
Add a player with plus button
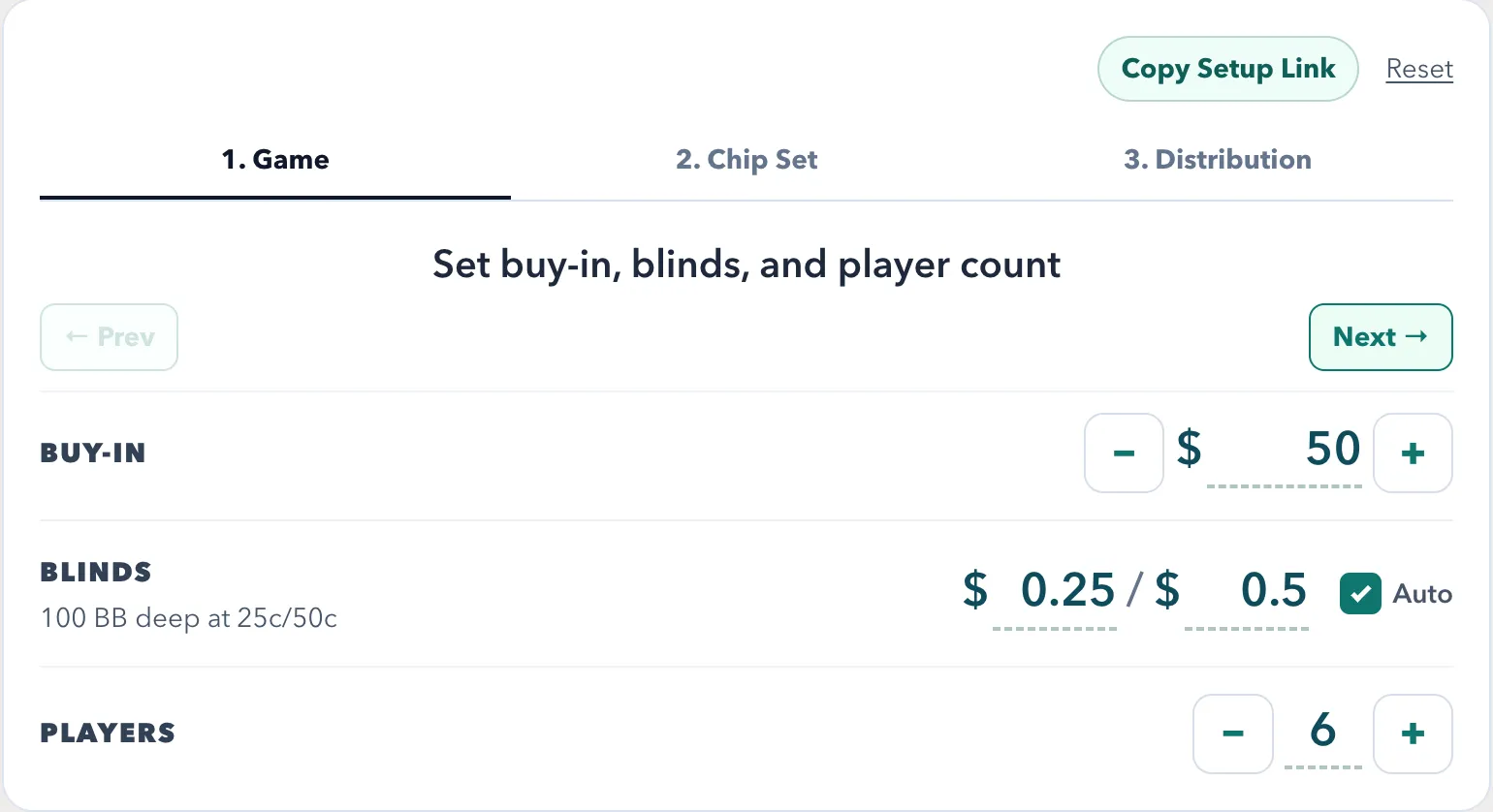pos(1413,734)
